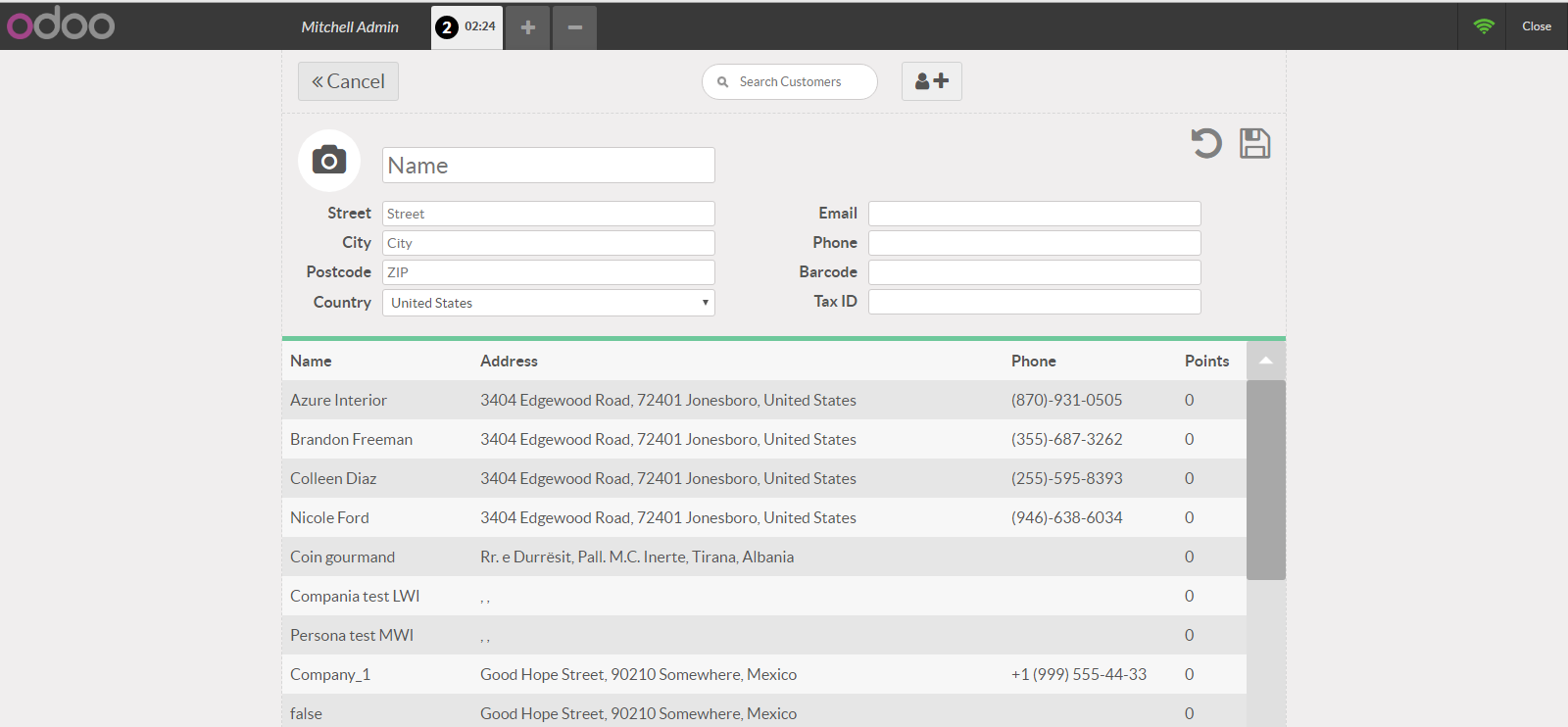Viewport: 1568px width, 727px height.
Task: Save customer with floppy disk icon
Action: coord(1254,144)
